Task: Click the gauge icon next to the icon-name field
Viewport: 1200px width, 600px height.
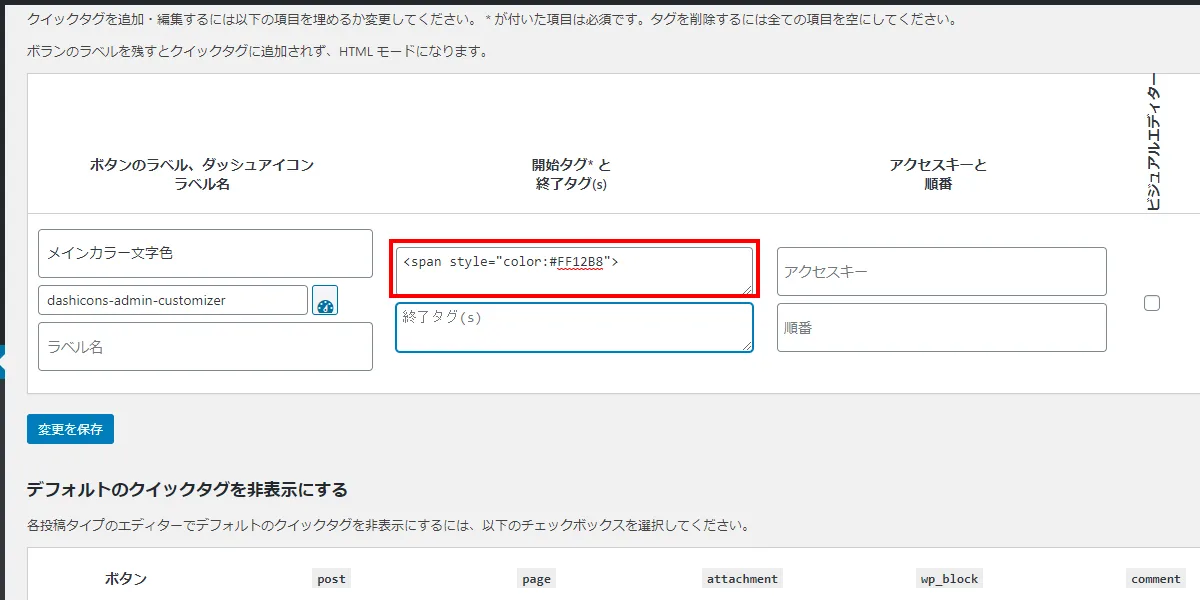Action: click(324, 300)
